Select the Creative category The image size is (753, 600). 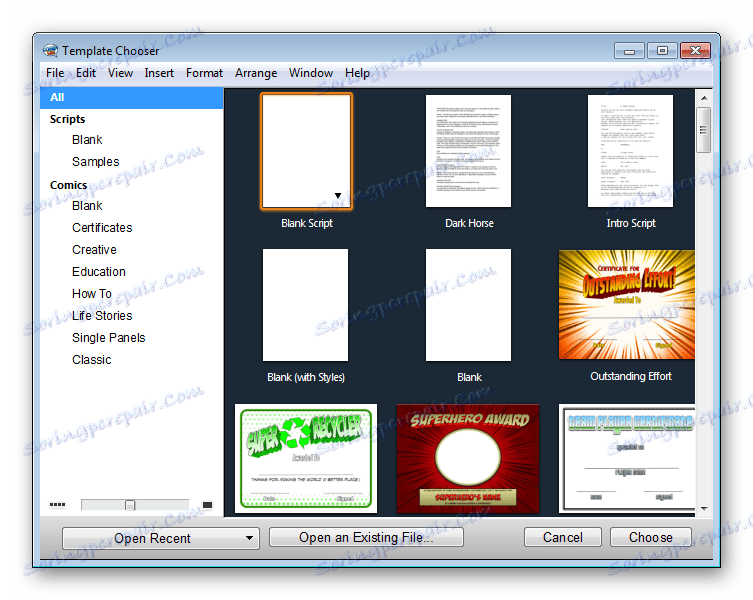94,250
